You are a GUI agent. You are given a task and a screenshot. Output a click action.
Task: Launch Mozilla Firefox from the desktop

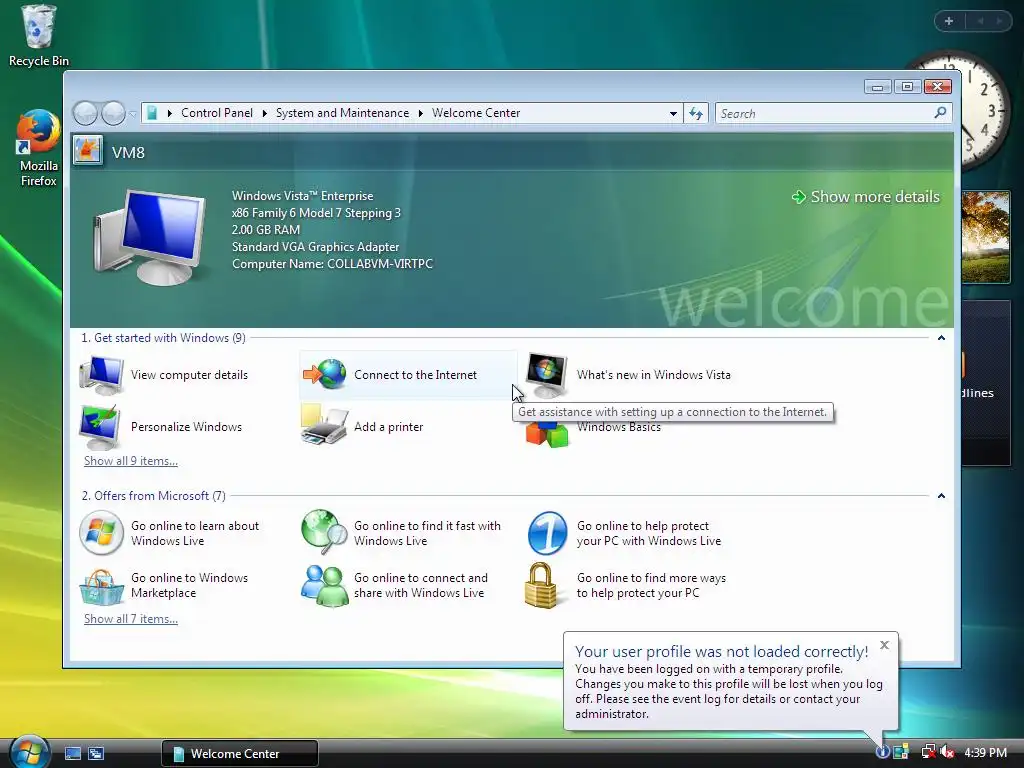[x=38, y=148]
